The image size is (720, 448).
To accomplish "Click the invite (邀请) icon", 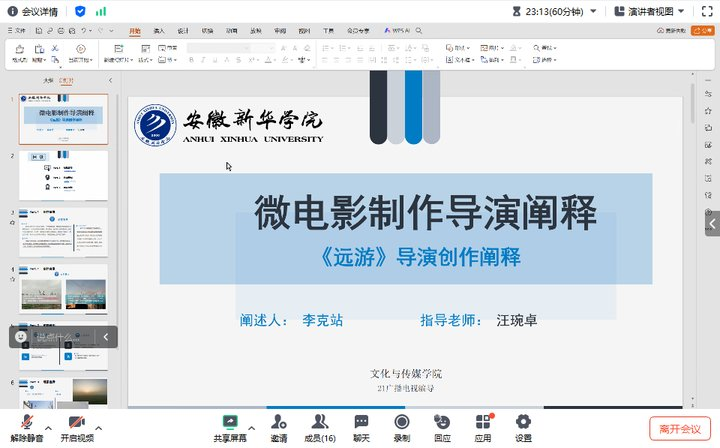I will click(x=278, y=423).
